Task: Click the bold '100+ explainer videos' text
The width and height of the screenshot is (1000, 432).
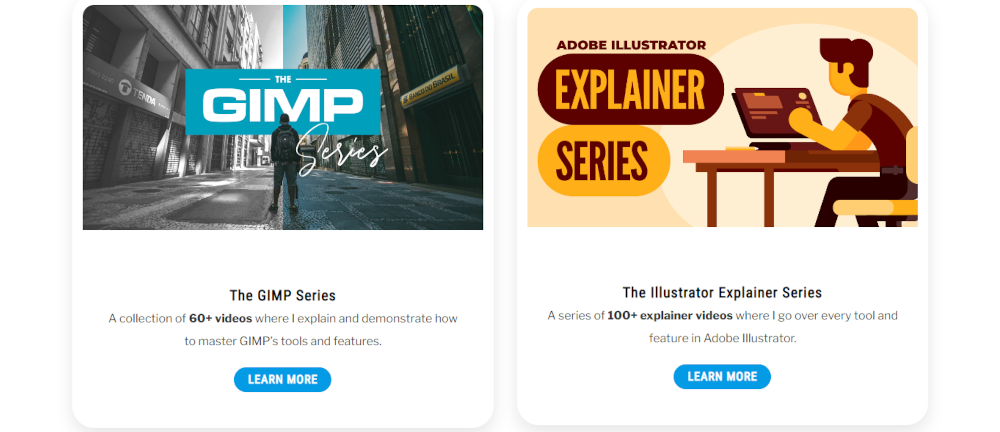Action: coord(670,315)
